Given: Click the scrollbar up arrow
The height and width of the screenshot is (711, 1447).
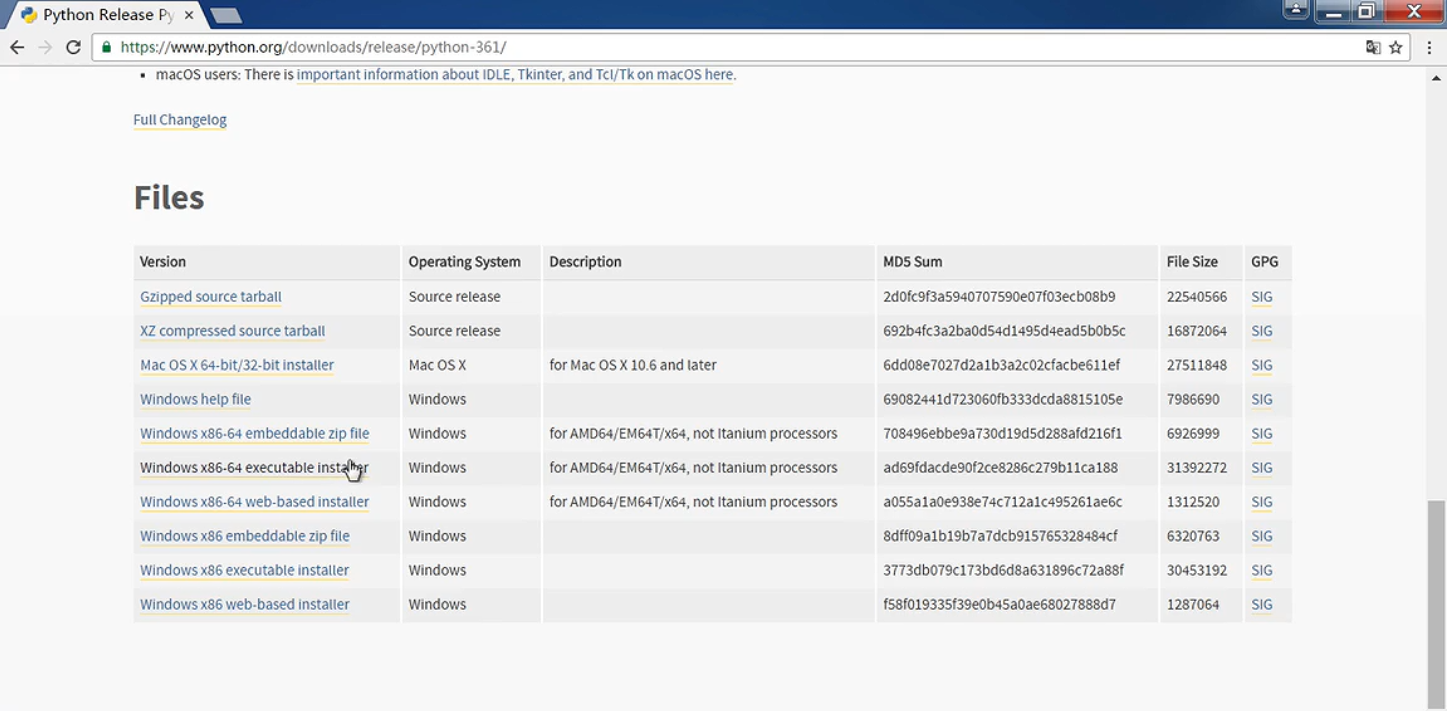Looking at the screenshot, I should tap(1436, 77).
